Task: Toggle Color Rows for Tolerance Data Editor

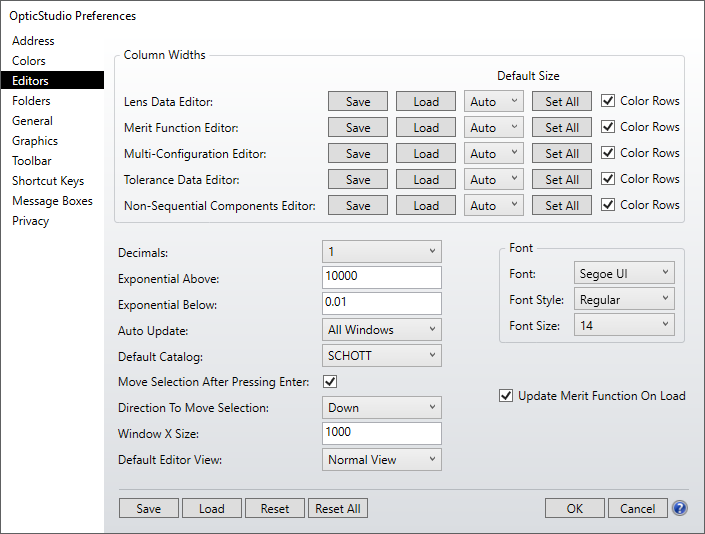Action: click(x=608, y=179)
